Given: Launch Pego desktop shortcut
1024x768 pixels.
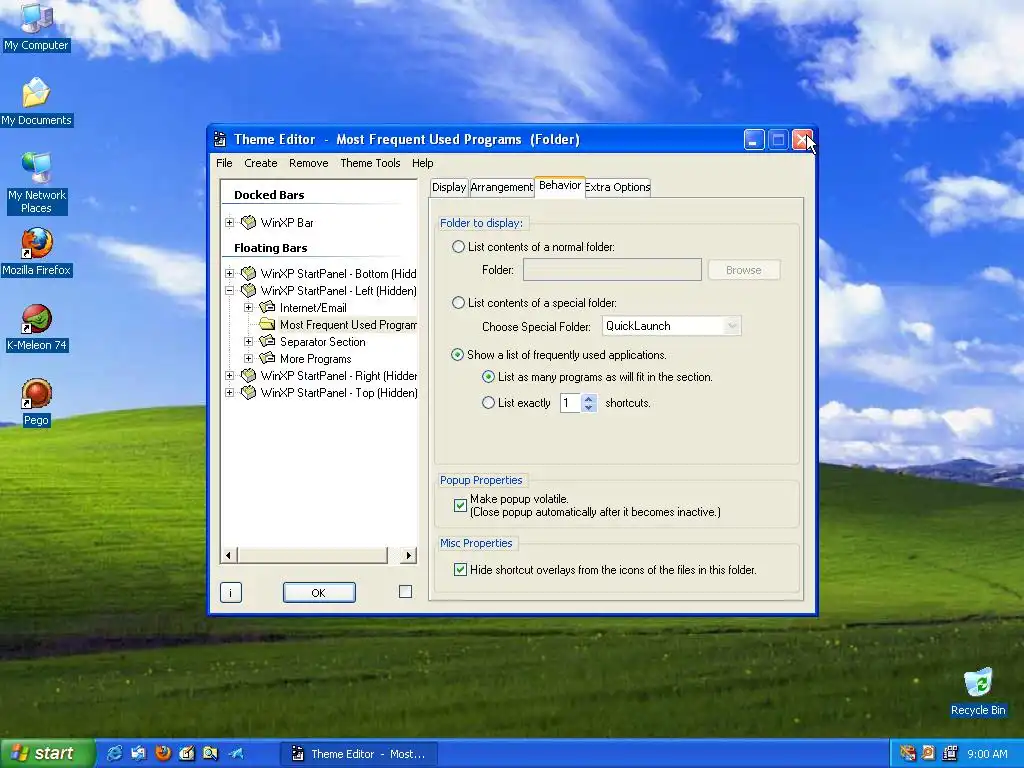Looking at the screenshot, I should pos(36,402).
